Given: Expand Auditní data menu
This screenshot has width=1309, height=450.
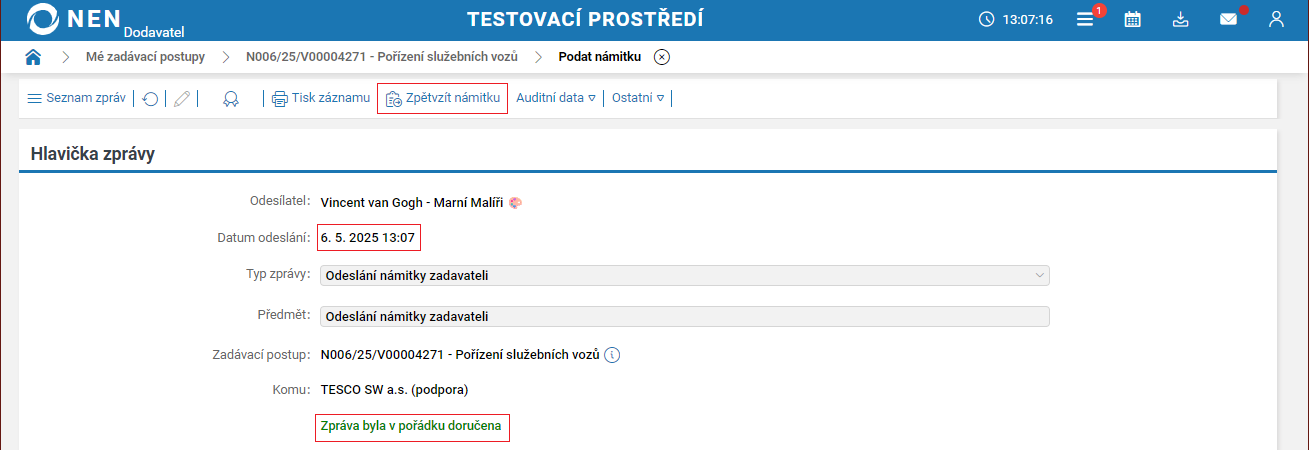Looking at the screenshot, I should click(556, 98).
